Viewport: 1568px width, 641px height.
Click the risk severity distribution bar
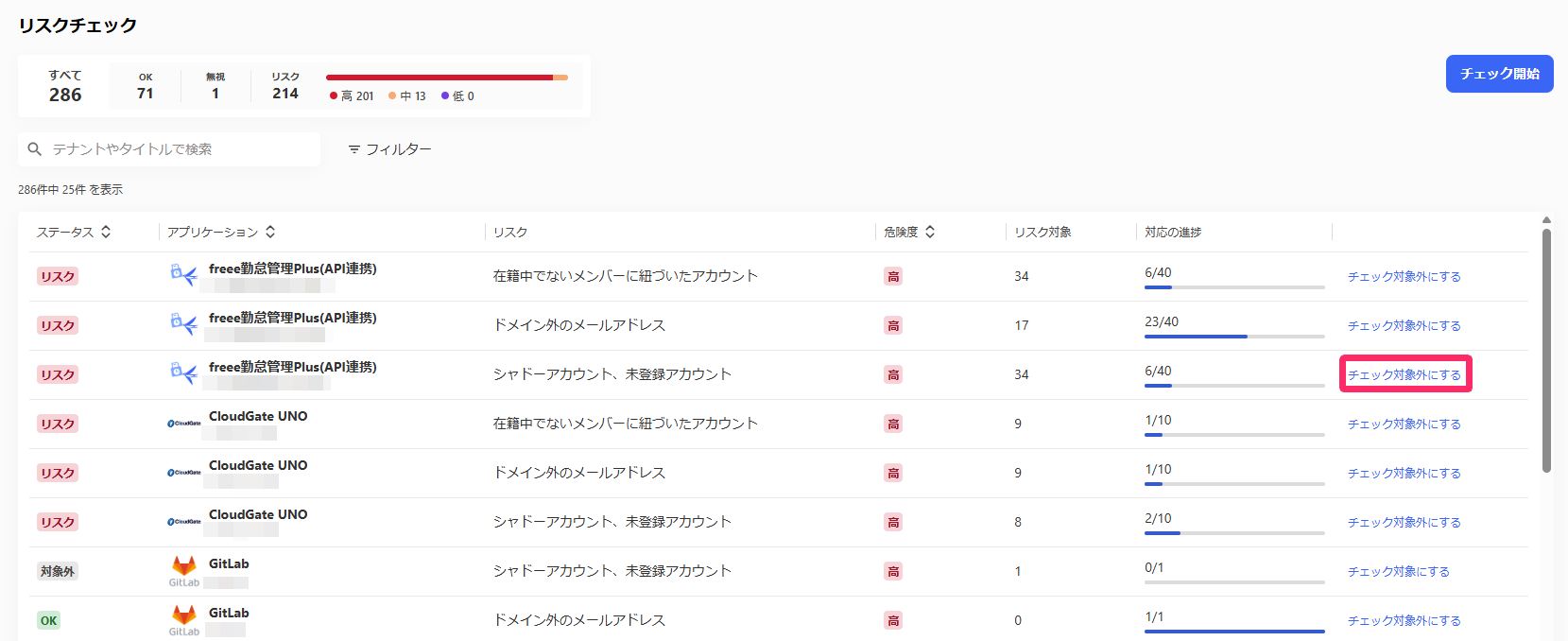[x=447, y=78]
